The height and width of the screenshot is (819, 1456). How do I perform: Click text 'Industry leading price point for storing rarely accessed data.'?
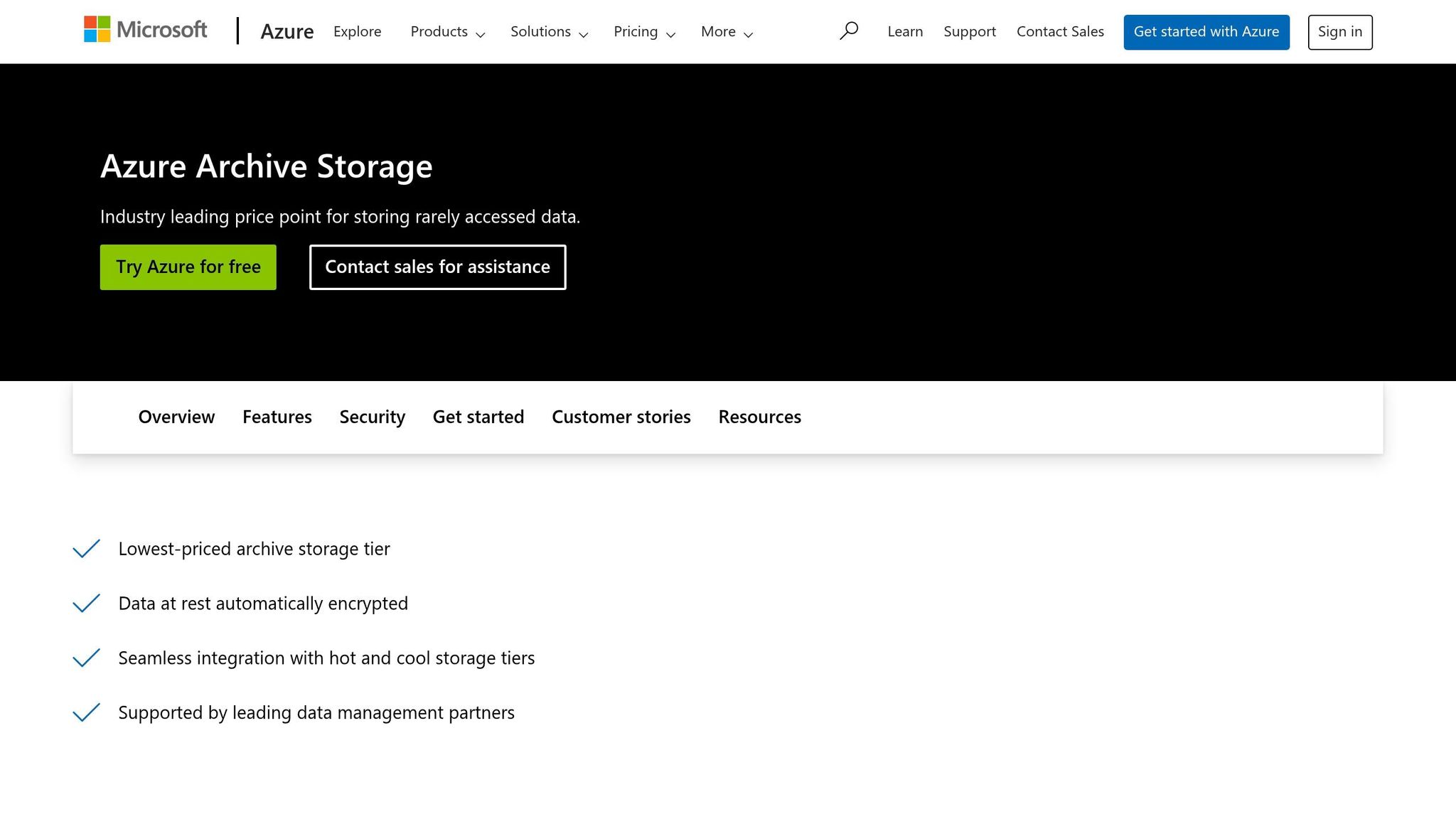point(341,217)
